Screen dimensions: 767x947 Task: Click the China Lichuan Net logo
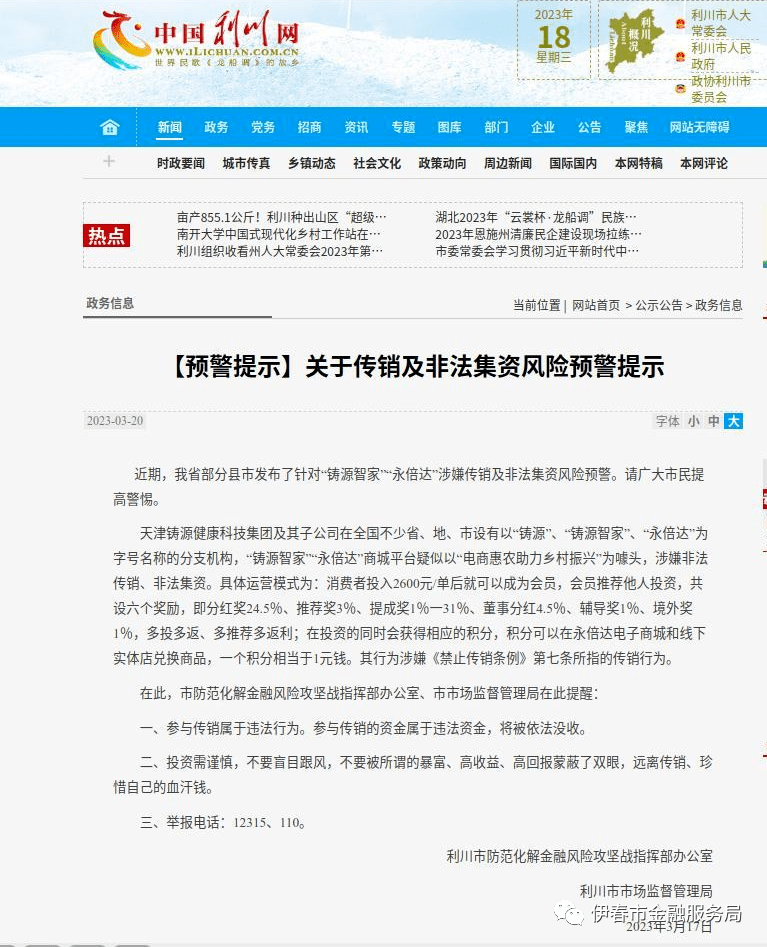coord(196,40)
